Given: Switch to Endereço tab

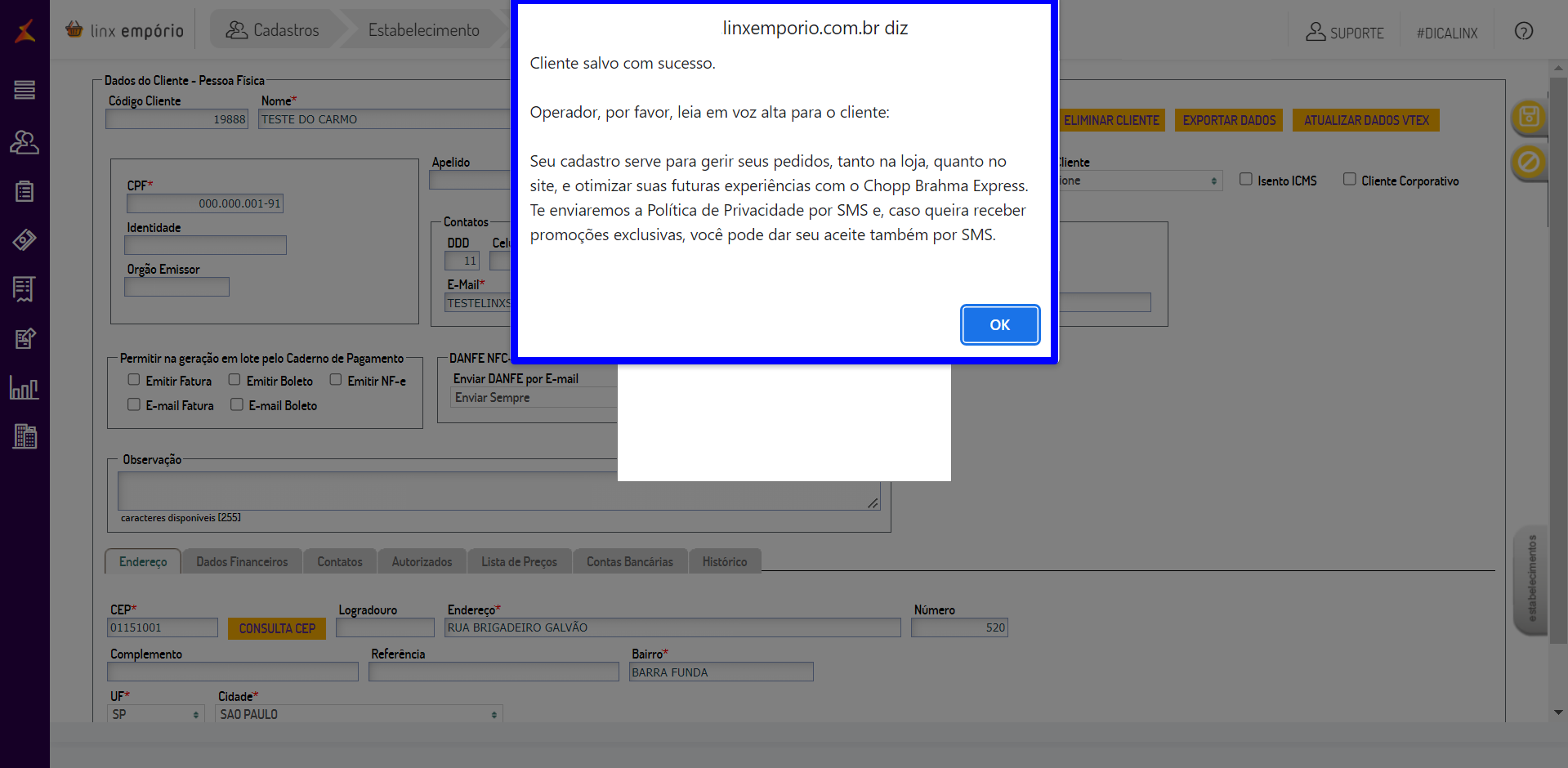Looking at the screenshot, I should tap(143, 561).
